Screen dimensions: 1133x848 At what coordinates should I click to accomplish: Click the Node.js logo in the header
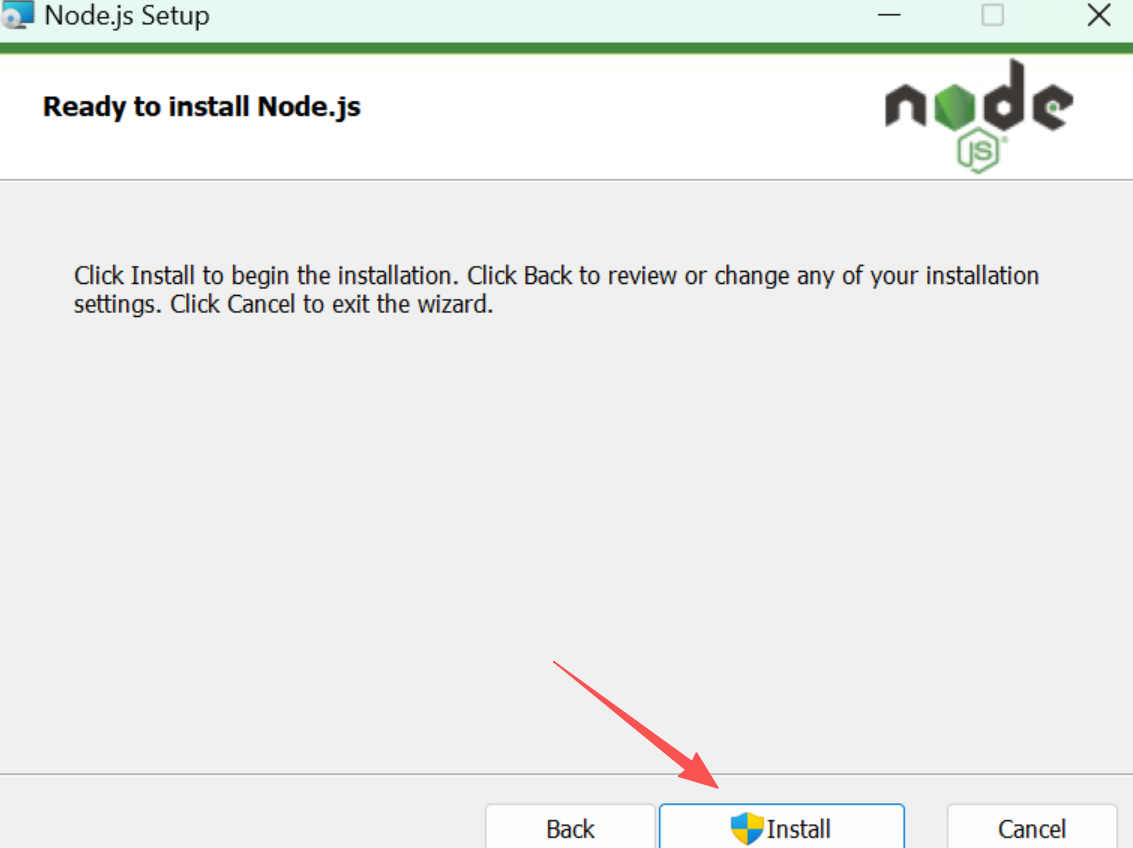[979, 116]
